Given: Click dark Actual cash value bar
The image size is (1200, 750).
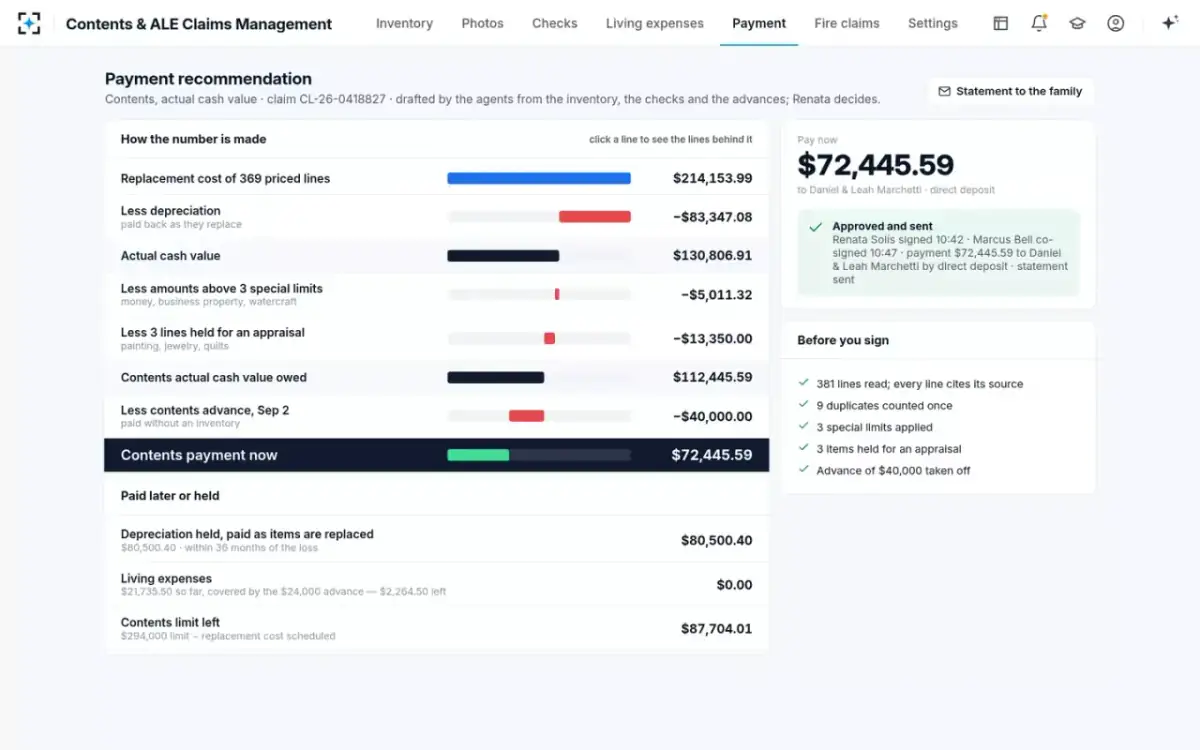Looking at the screenshot, I should tap(503, 256).
